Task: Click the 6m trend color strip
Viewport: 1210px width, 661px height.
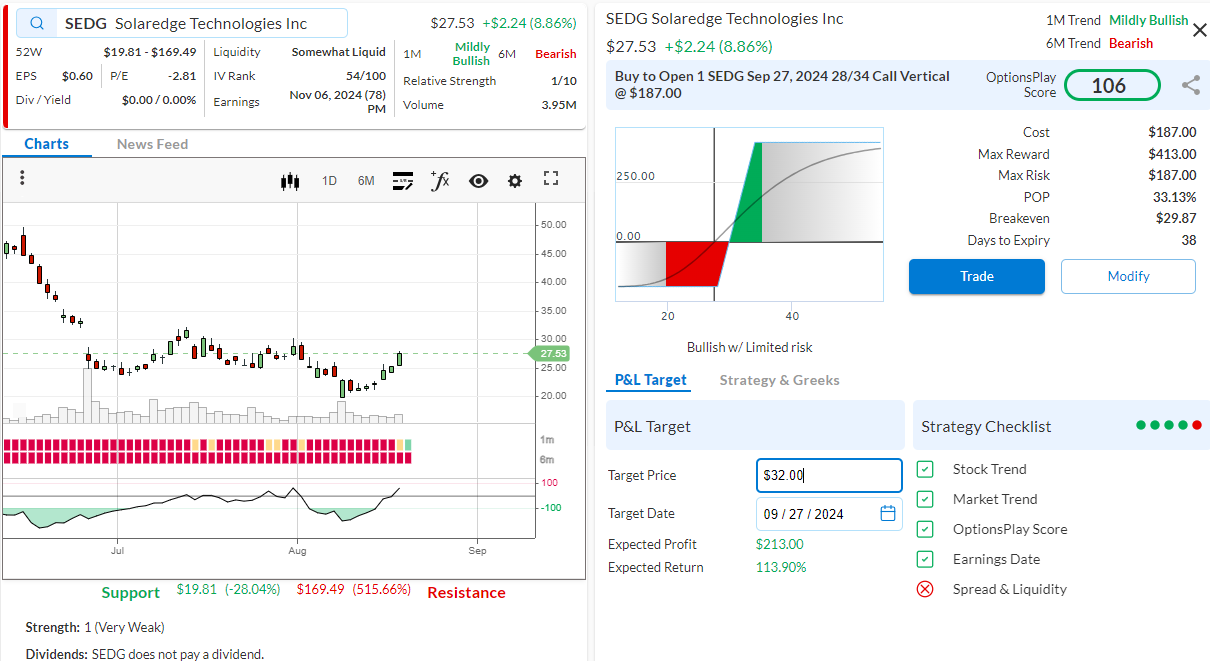Action: click(207, 458)
